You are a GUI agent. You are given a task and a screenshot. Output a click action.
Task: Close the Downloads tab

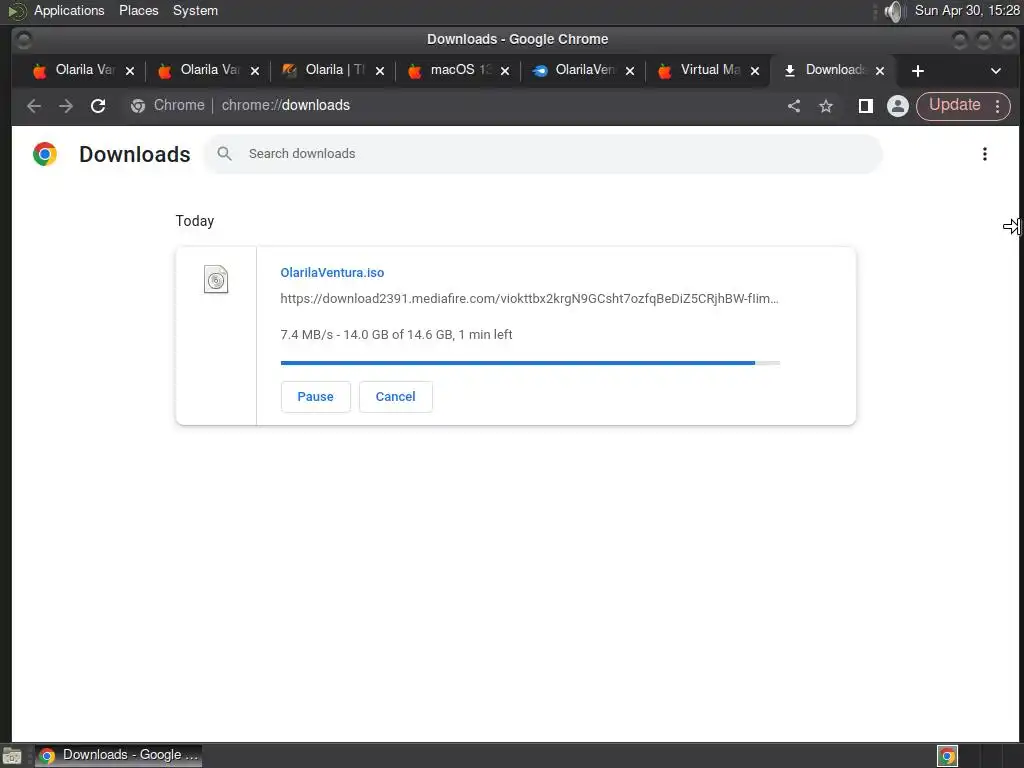[880, 71]
